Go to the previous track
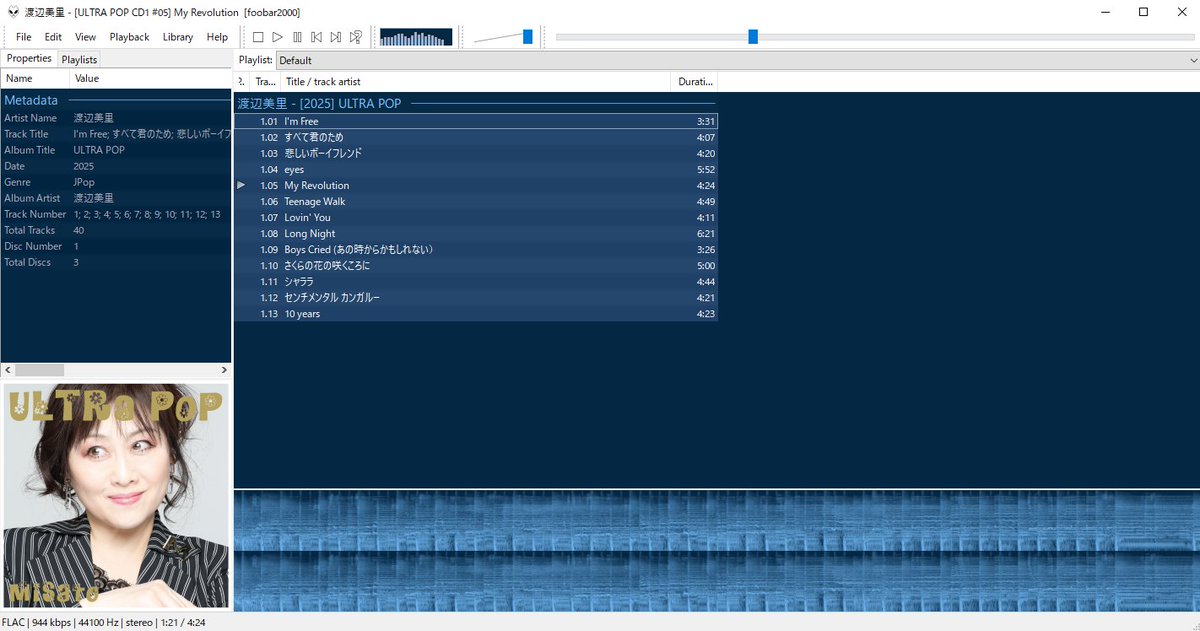This screenshot has height=631, width=1200. [316, 37]
